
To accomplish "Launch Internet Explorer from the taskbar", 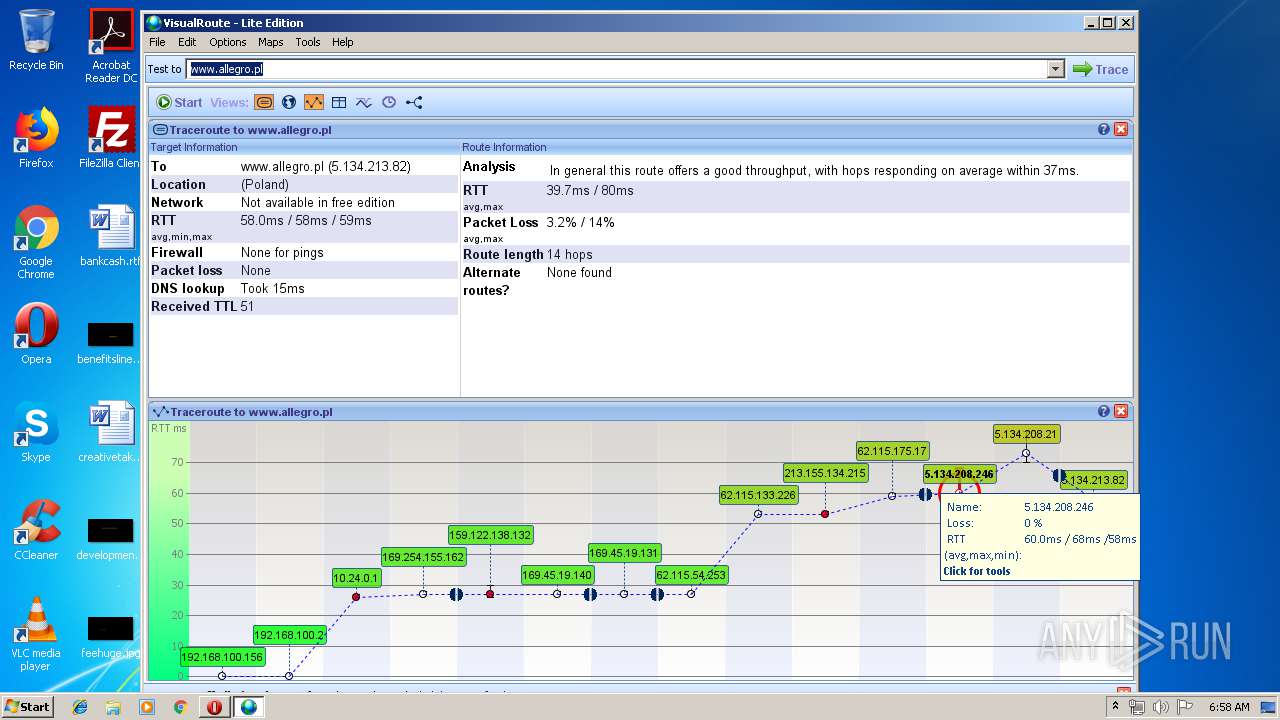I will tap(80, 707).
